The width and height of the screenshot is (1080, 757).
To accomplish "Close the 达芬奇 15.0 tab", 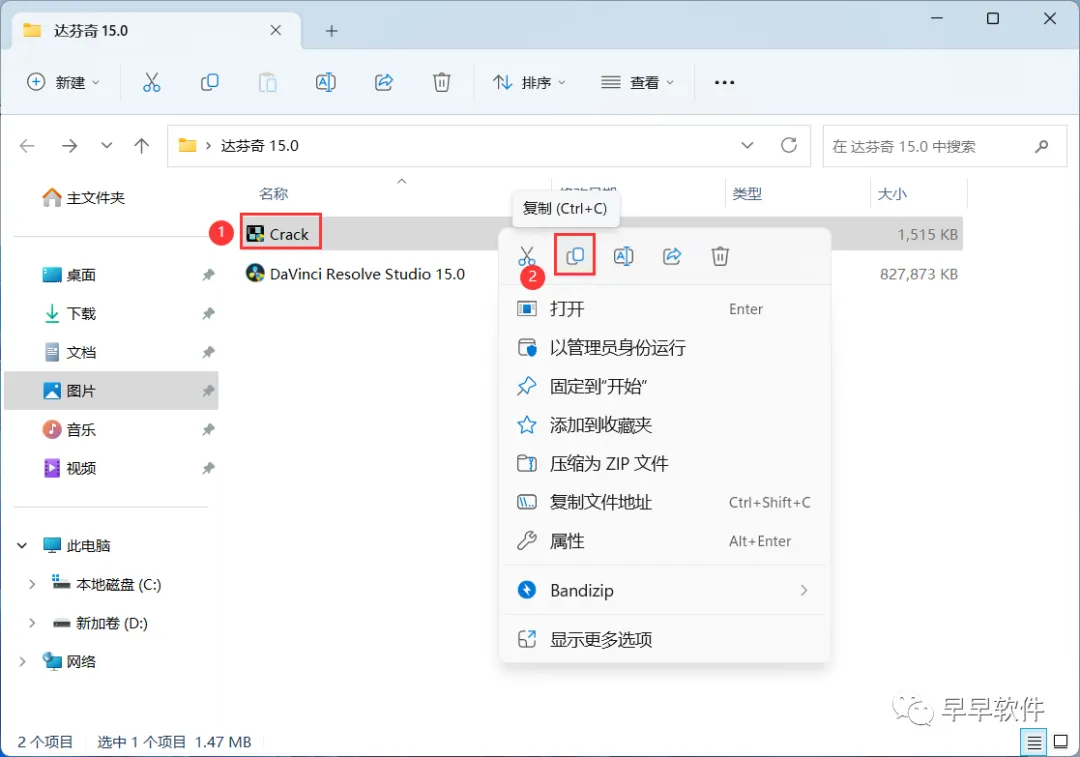I will [x=276, y=30].
